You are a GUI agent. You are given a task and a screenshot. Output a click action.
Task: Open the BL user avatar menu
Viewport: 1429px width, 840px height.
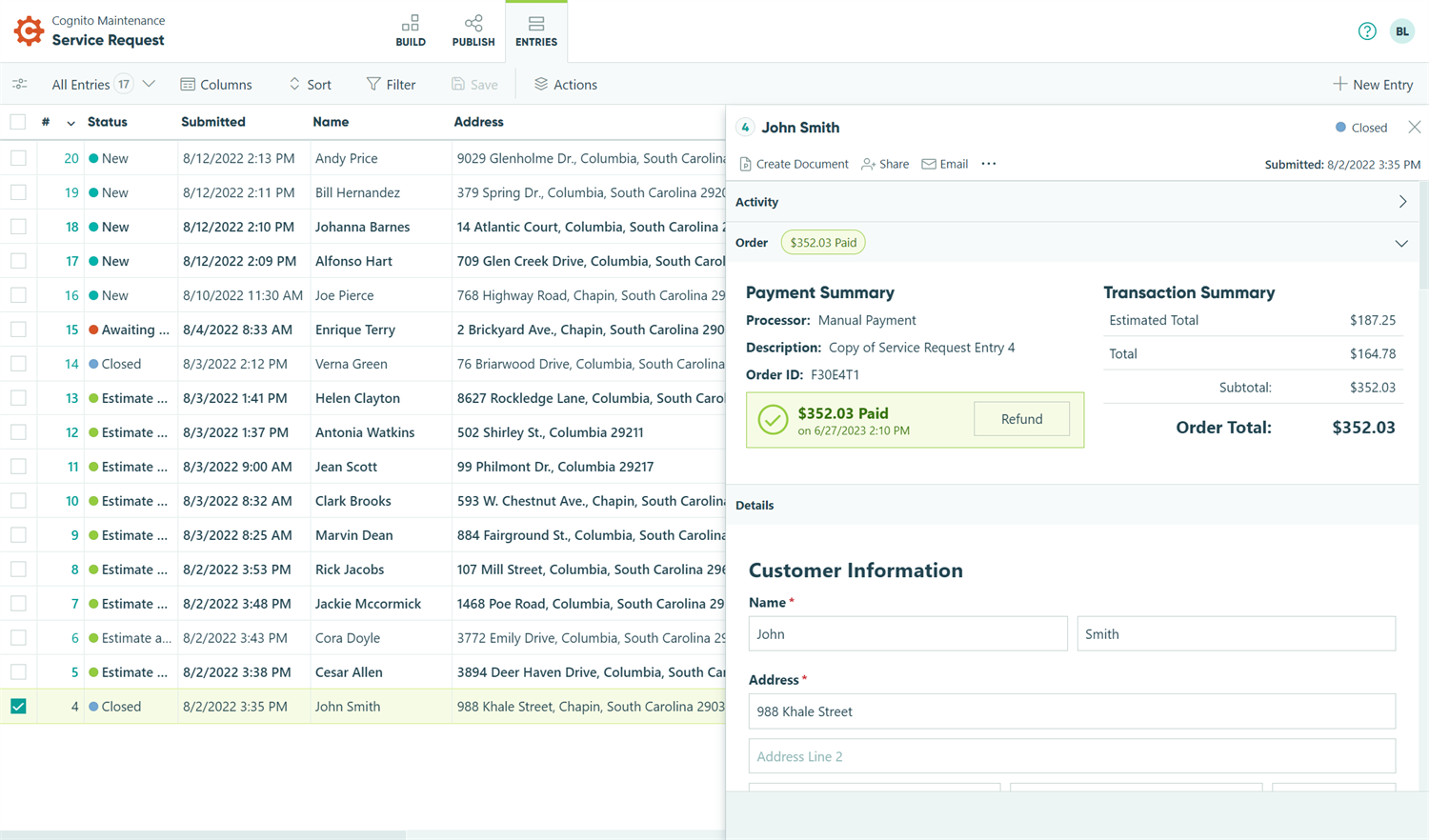tap(1402, 31)
